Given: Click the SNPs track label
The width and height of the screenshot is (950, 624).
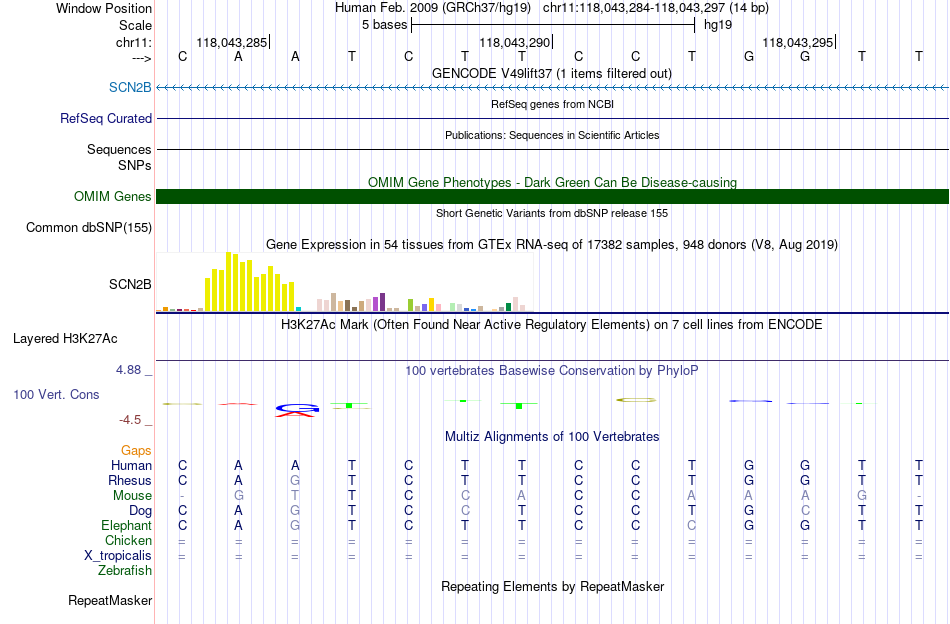Looking at the screenshot, I should click(135, 165).
